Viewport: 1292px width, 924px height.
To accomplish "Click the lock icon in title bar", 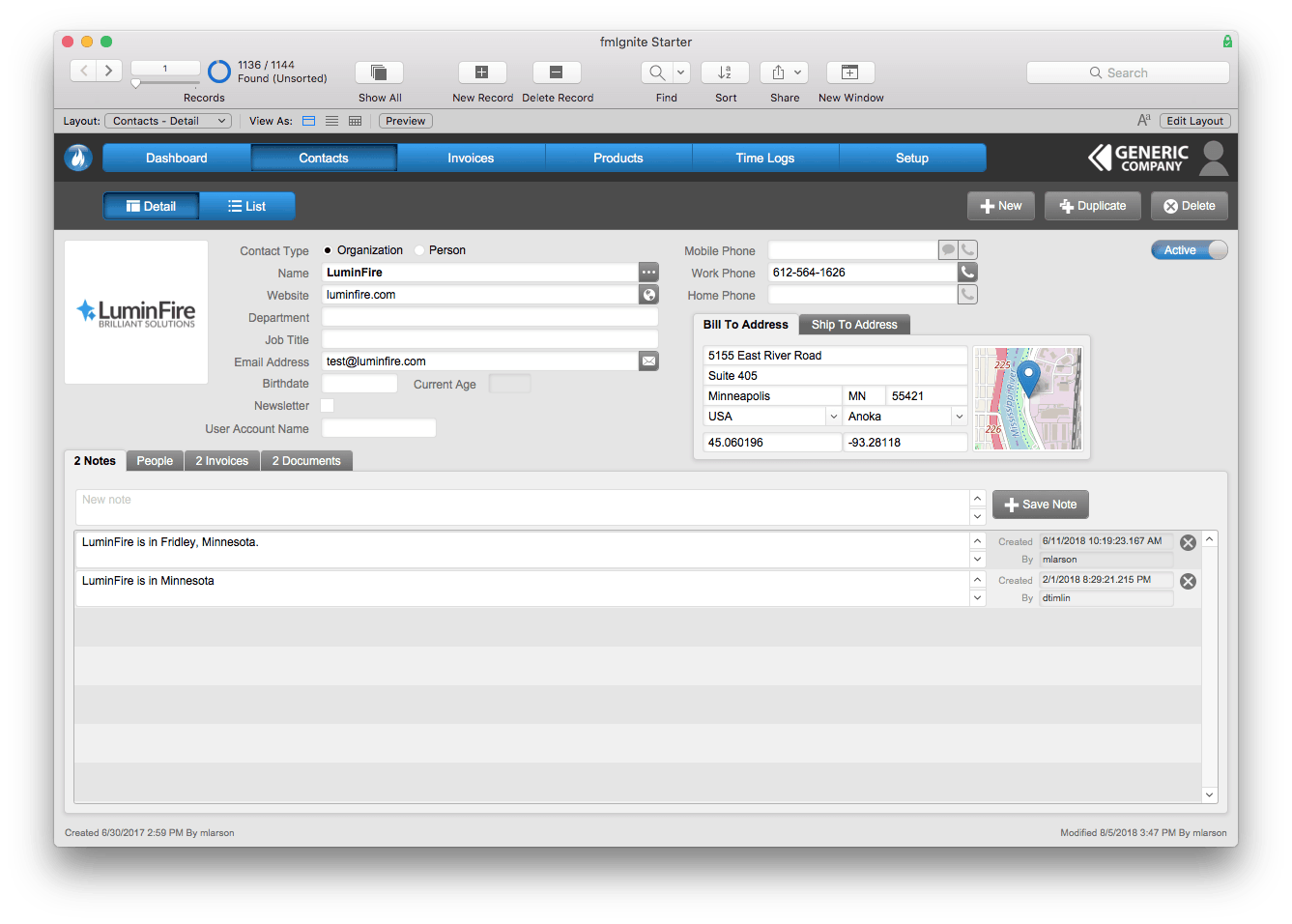I will click(1227, 42).
